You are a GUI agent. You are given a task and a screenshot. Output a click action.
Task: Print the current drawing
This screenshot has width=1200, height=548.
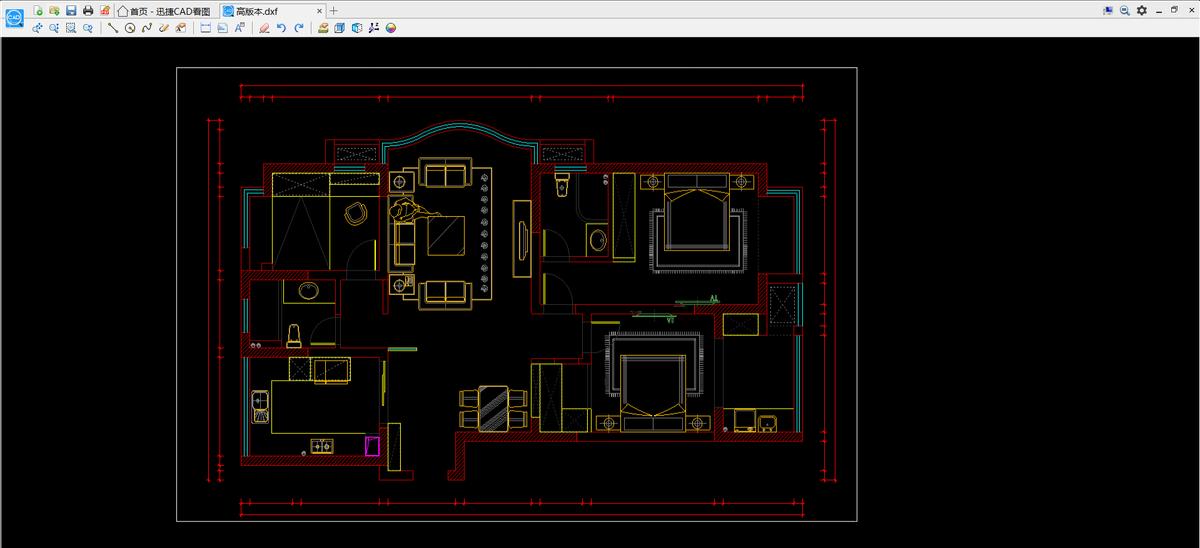pos(88,10)
